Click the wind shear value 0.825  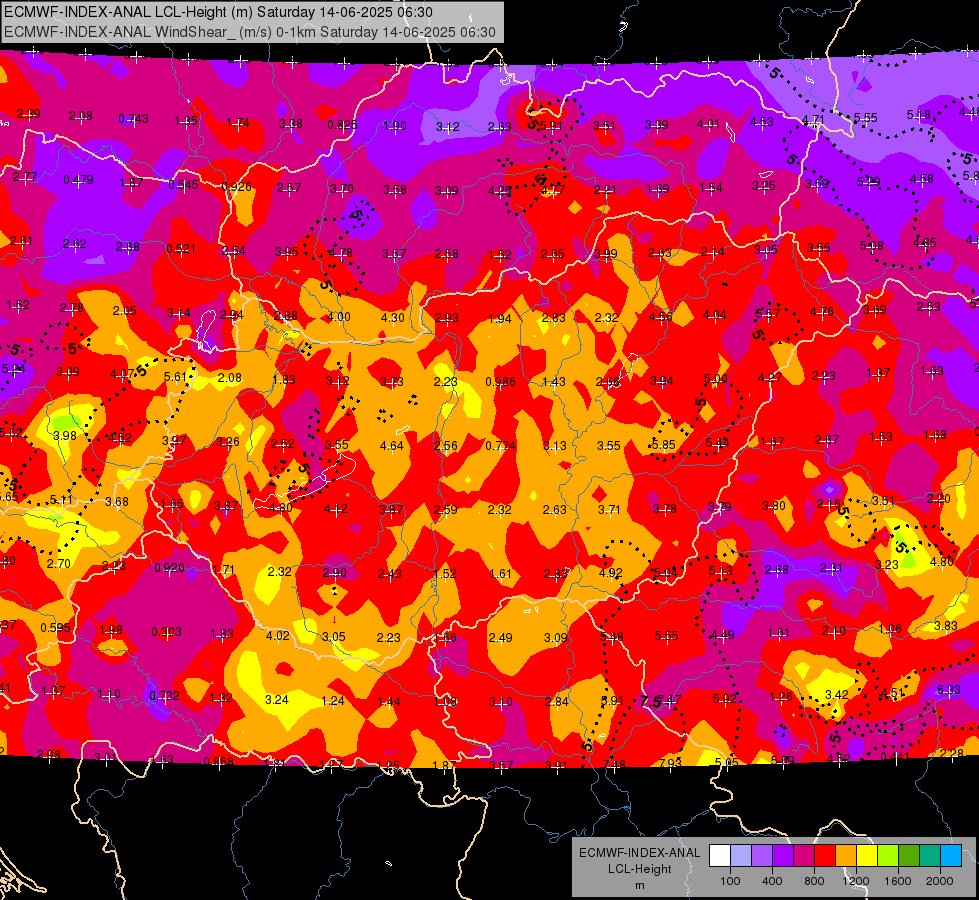pos(342,125)
